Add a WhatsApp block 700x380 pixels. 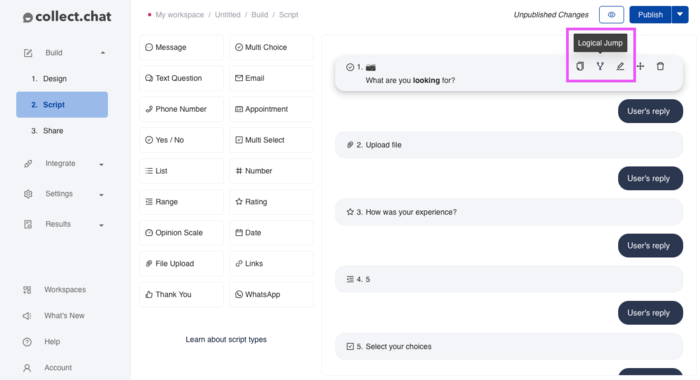[x=271, y=294]
